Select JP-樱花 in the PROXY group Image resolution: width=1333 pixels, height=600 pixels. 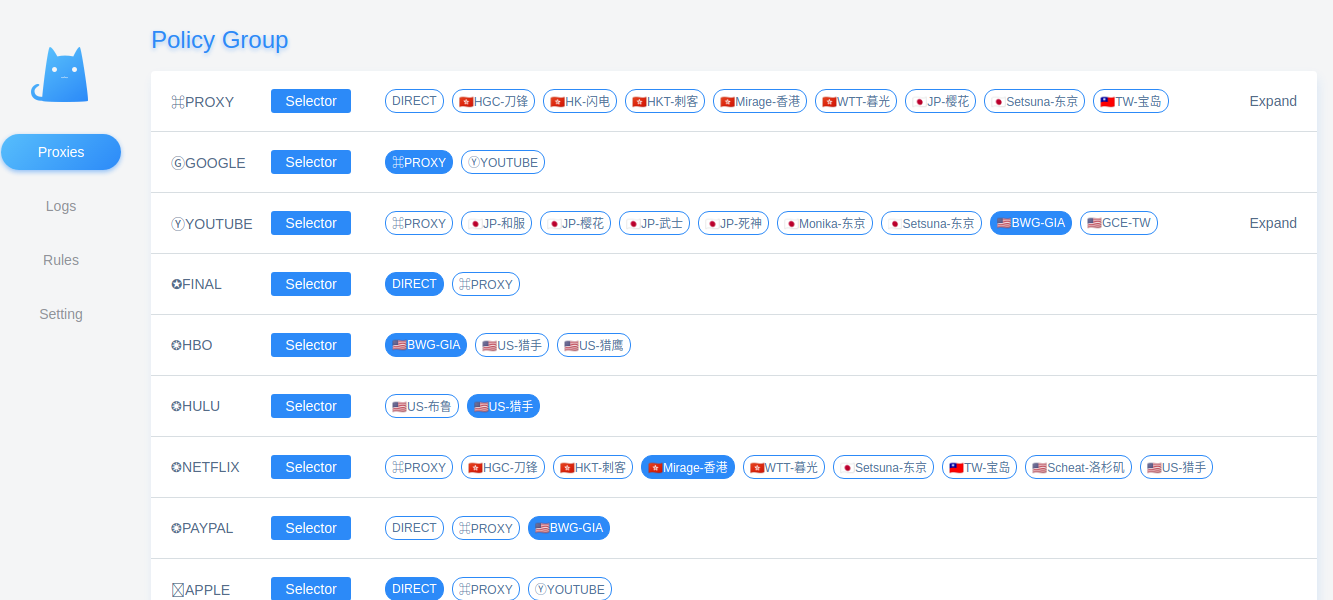[x=940, y=101]
